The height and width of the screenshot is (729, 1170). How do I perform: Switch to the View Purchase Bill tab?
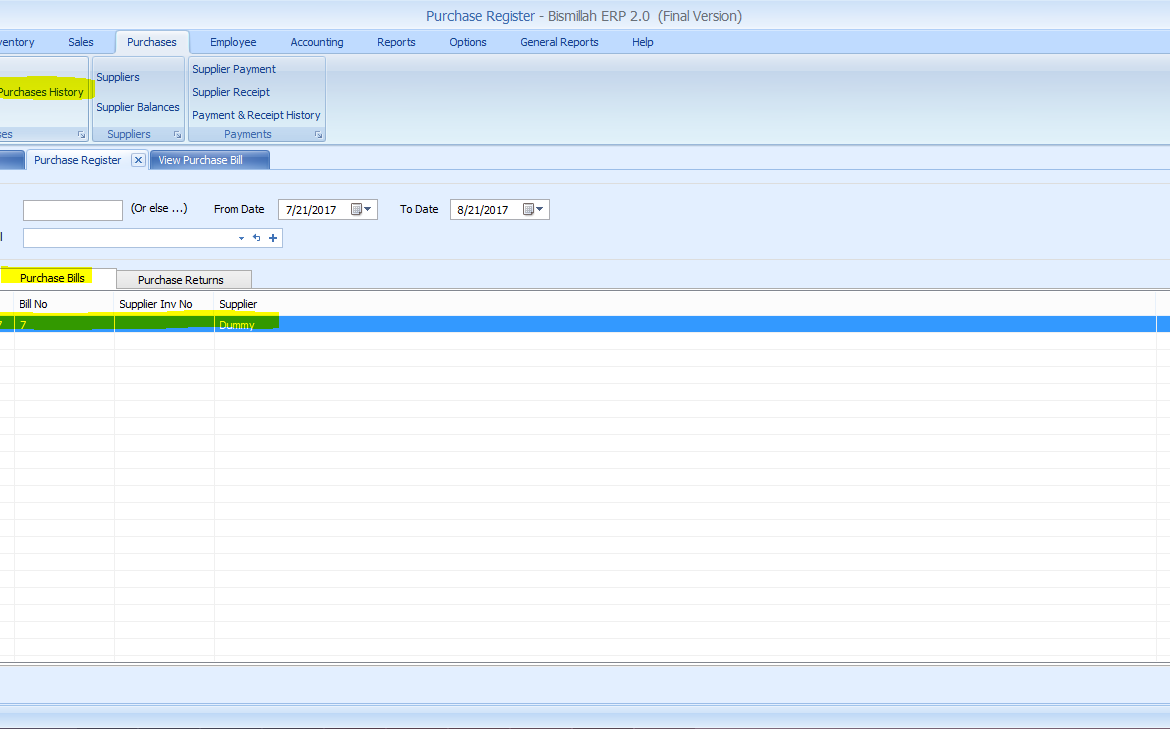200,160
